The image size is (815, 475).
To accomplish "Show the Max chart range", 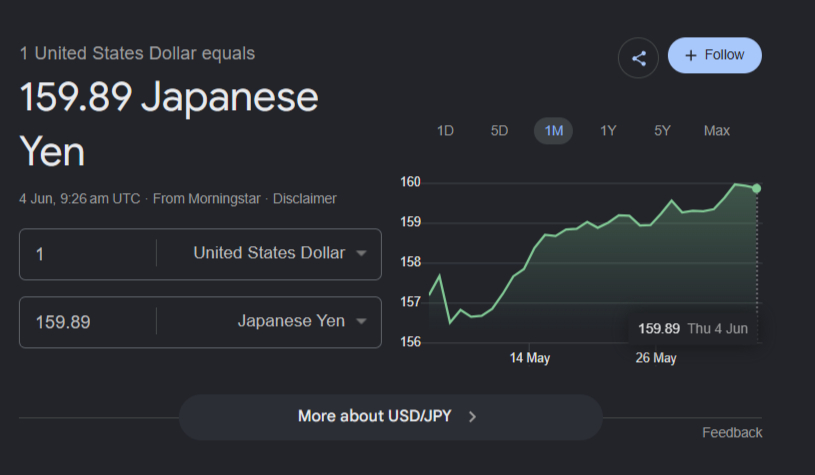I will coord(717,130).
